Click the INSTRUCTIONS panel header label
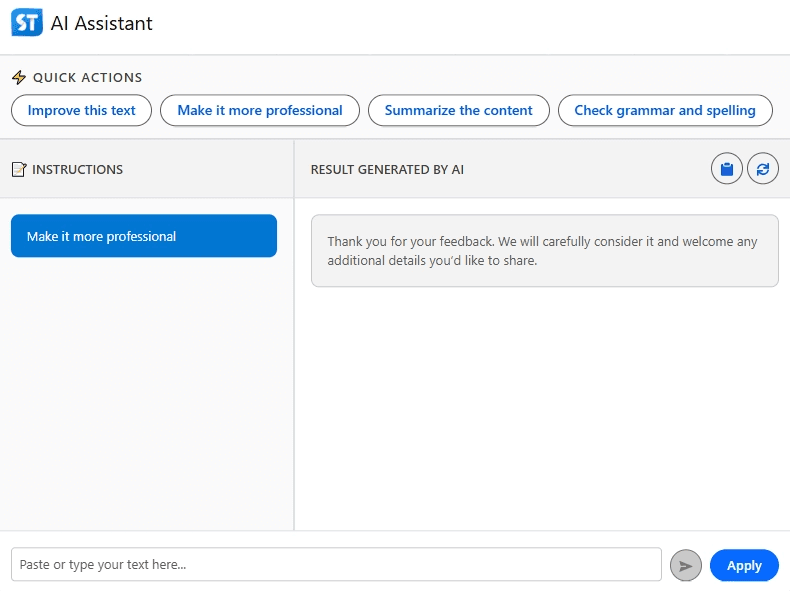 (78, 170)
